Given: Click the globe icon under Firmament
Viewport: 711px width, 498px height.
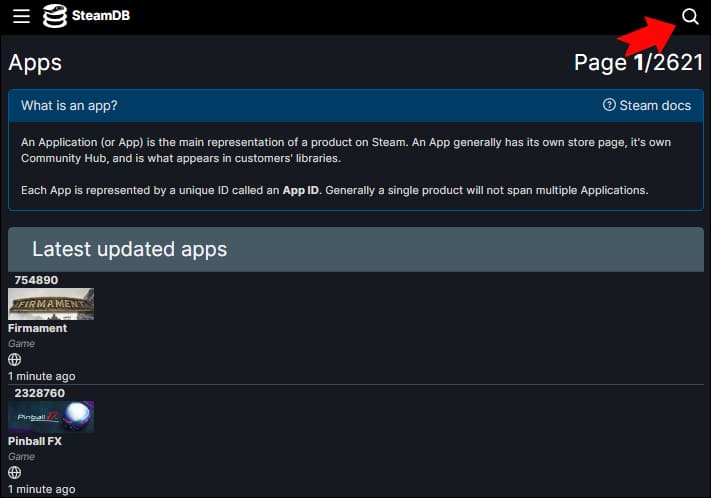Looking at the screenshot, I should (15, 360).
